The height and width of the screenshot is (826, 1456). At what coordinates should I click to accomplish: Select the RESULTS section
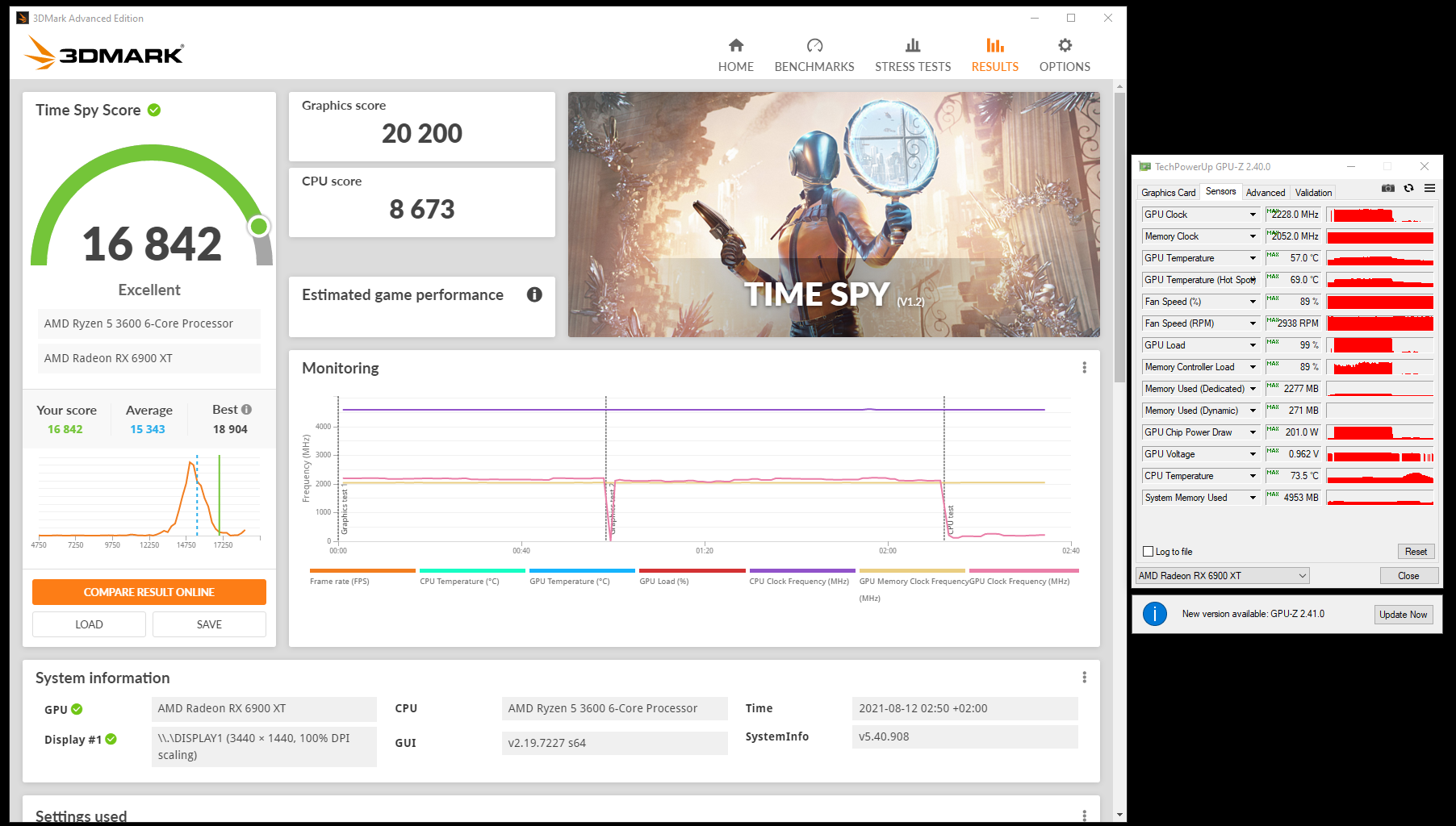click(995, 56)
